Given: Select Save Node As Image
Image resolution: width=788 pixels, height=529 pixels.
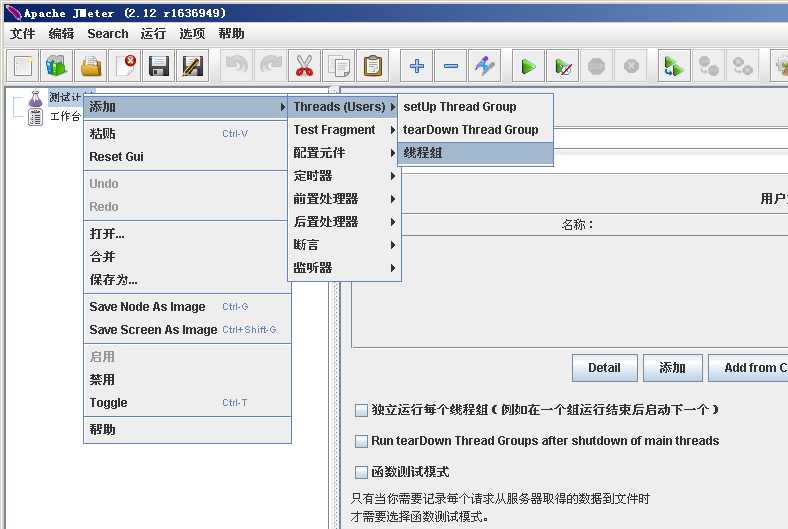Looking at the screenshot, I should tap(187, 307).
